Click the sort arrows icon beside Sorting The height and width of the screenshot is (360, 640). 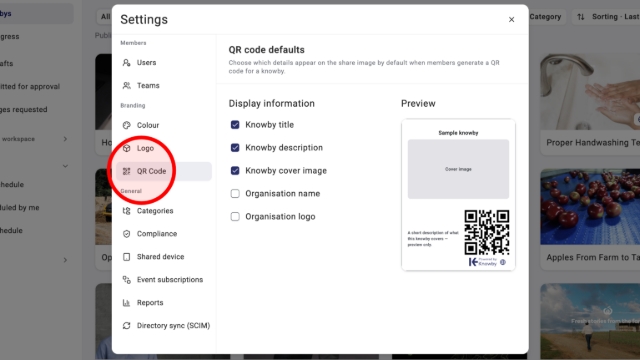(x=581, y=17)
